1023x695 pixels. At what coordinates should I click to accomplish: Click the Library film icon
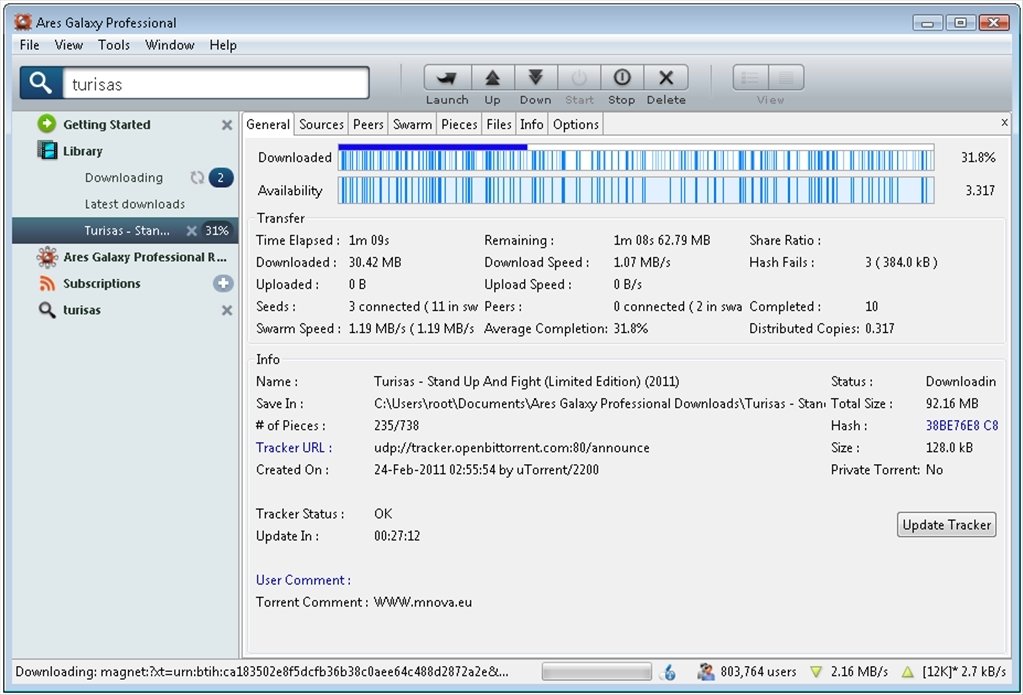tap(47, 151)
